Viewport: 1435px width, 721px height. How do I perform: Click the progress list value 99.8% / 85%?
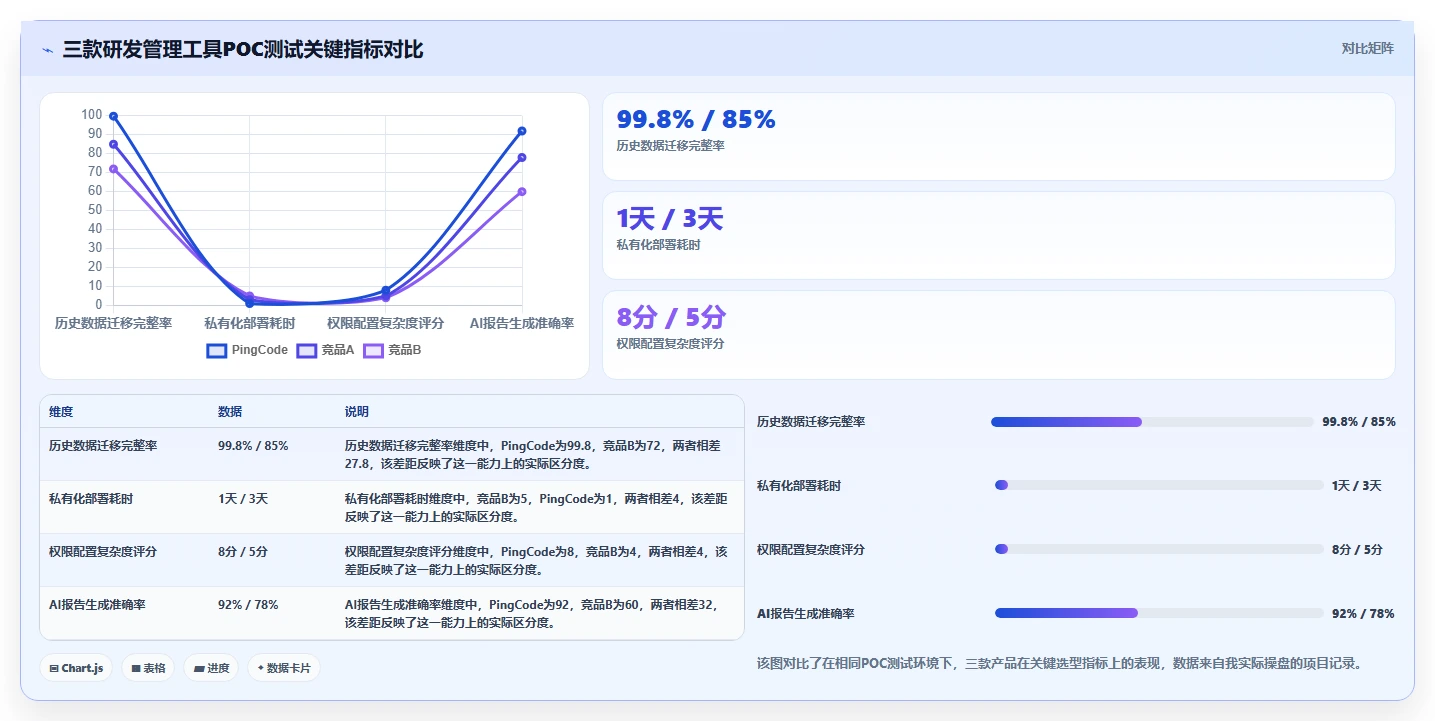pos(1359,422)
